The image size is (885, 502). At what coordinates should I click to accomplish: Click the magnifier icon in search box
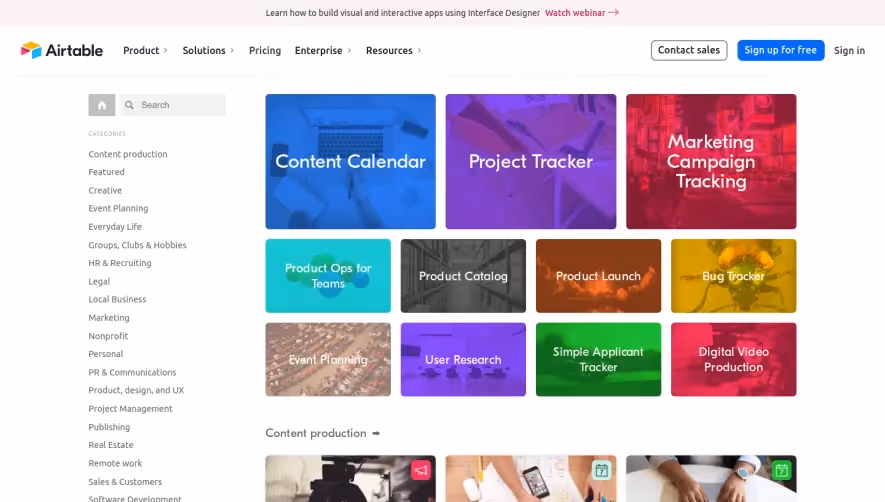point(129,105)
